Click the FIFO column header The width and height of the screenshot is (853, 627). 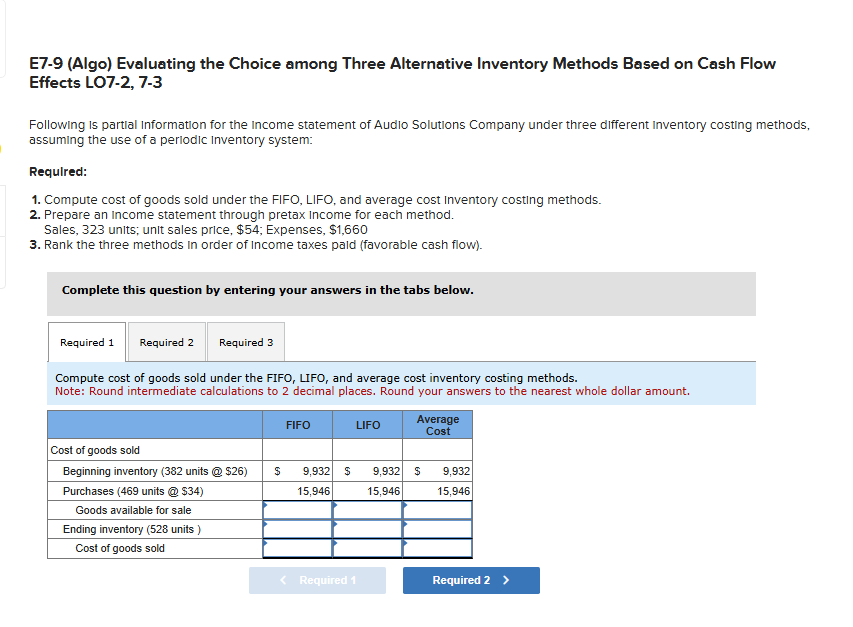[x=298, y=425]
